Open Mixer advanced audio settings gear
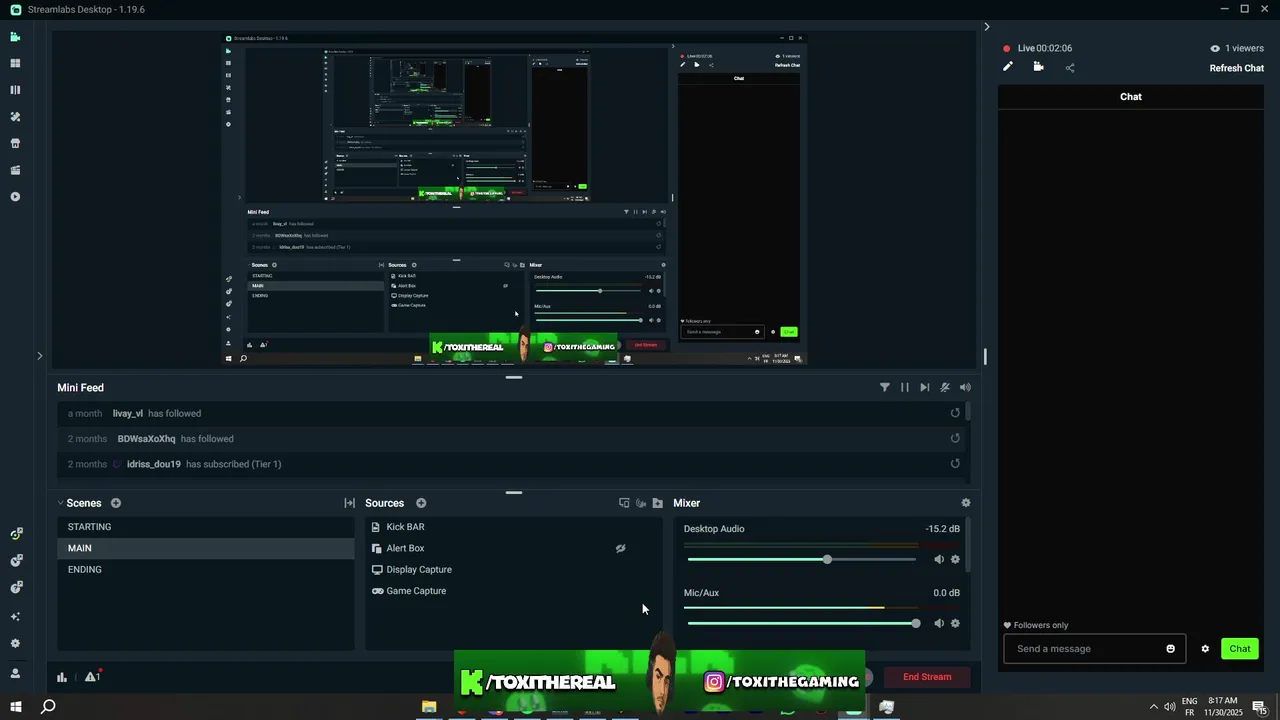 pos(965,503)
